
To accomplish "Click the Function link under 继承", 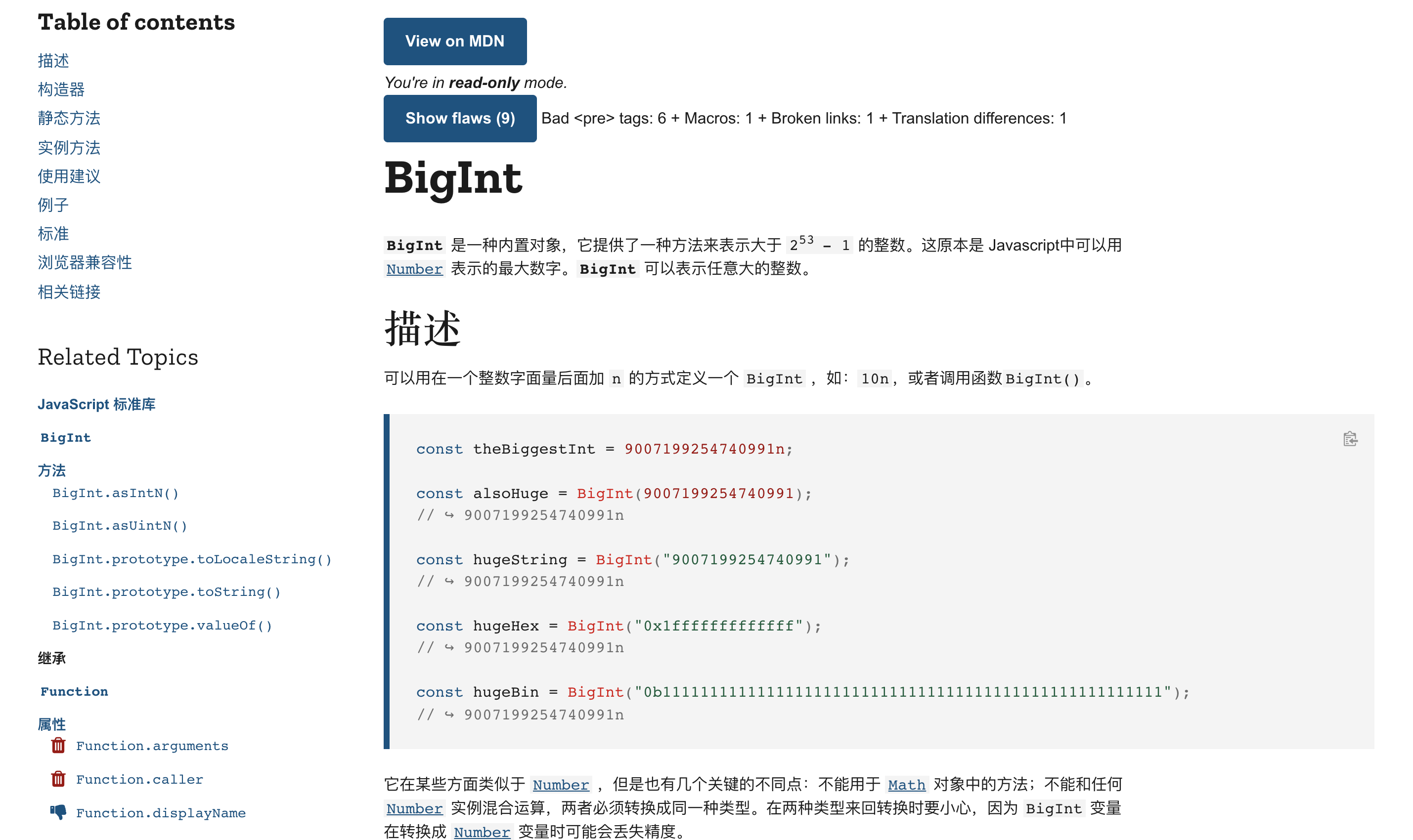I will coord(74,692).
